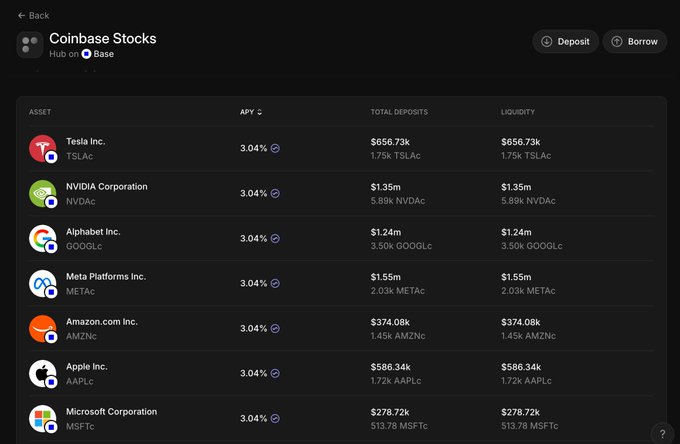Select the Amazon.com Inc. asset name

[x=101, y=322]
